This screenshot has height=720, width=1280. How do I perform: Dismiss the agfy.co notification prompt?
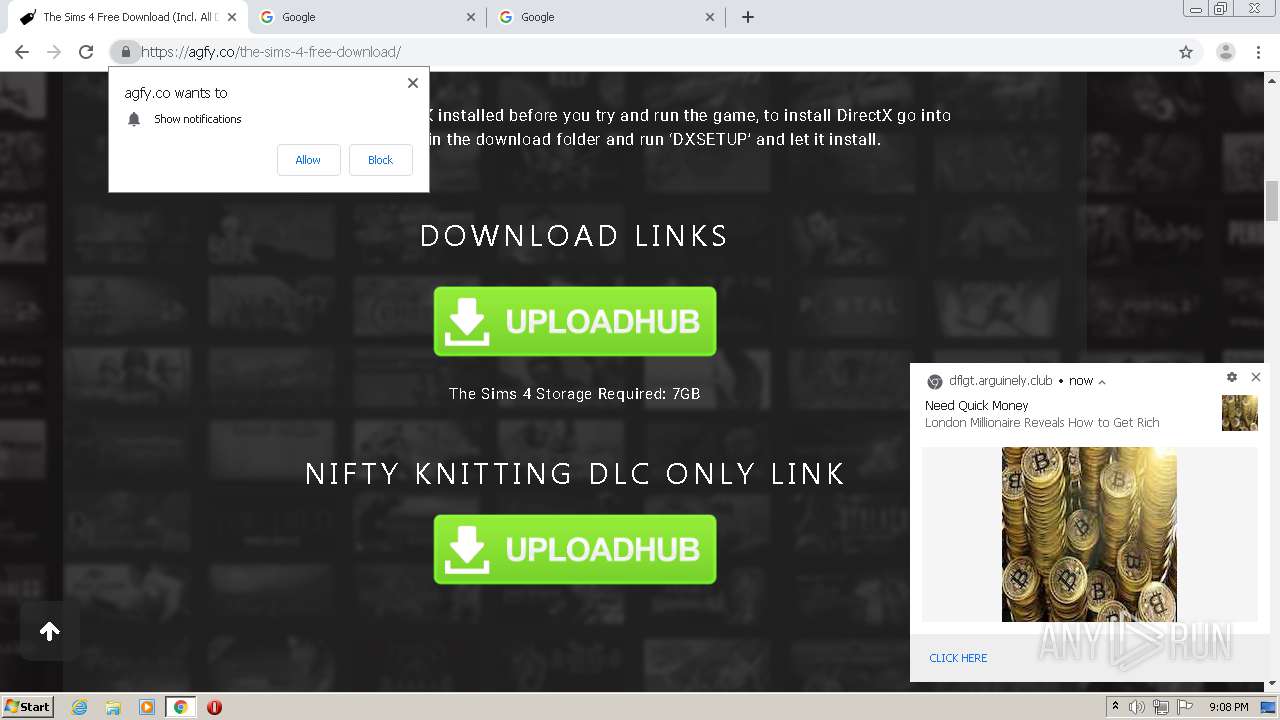pos(413,83)
